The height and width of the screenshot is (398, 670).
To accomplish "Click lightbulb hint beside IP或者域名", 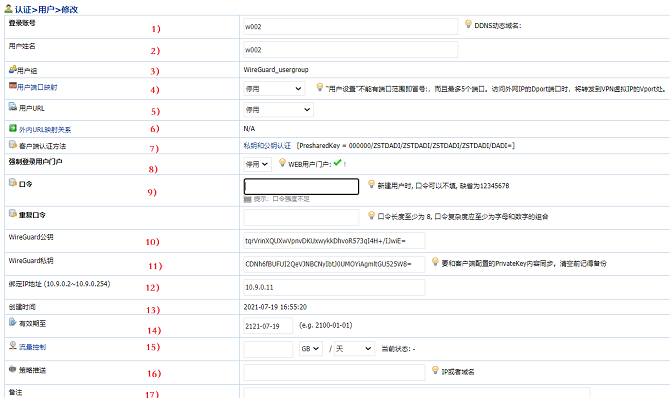I will click(435, 370).
